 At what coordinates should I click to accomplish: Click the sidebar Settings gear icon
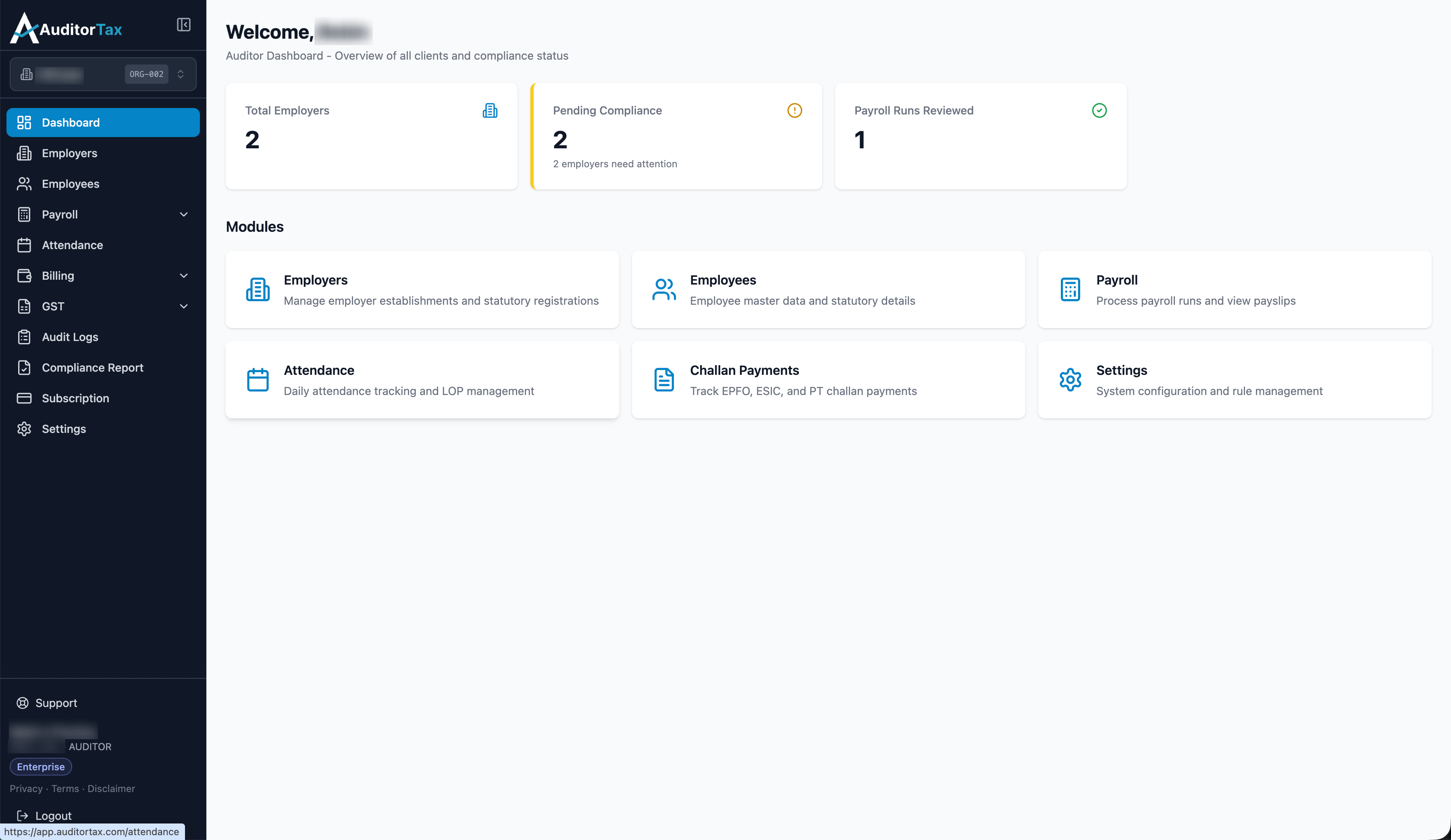24,428
